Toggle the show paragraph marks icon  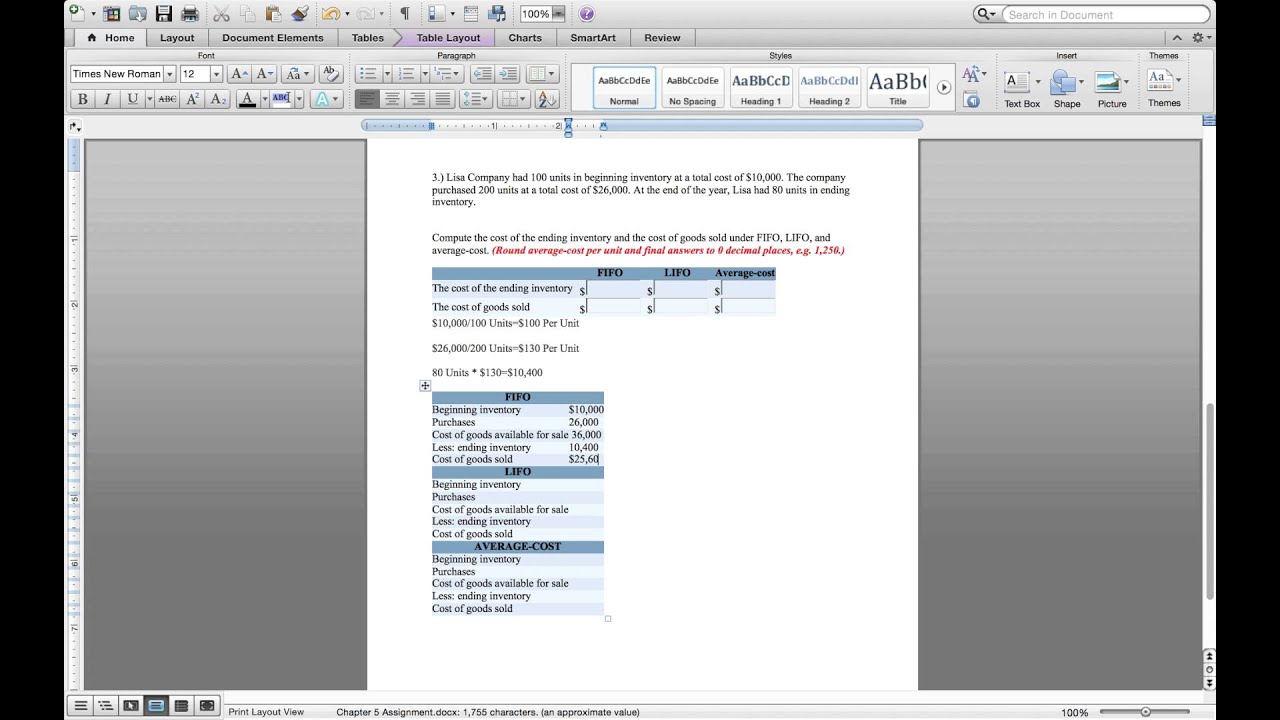click(405, 14)
